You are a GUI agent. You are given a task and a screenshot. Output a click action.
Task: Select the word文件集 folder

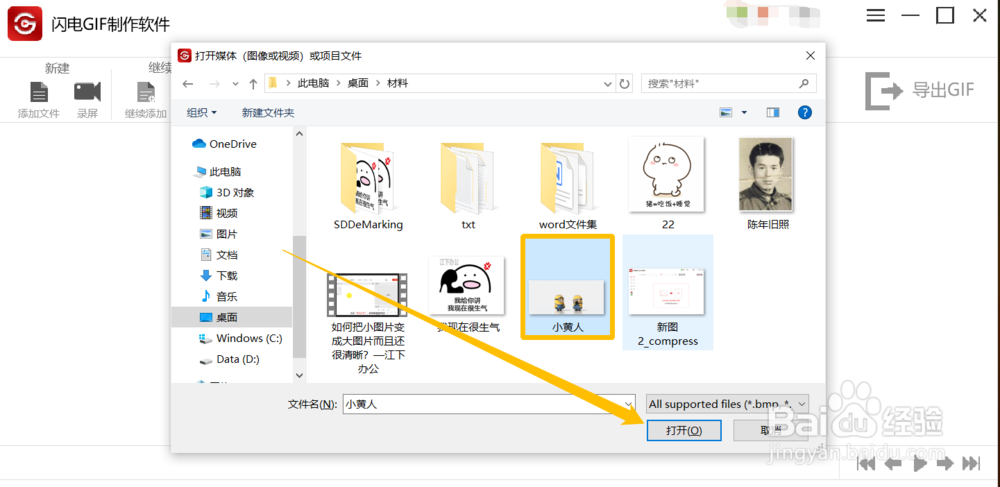click(x=568, y=184)
